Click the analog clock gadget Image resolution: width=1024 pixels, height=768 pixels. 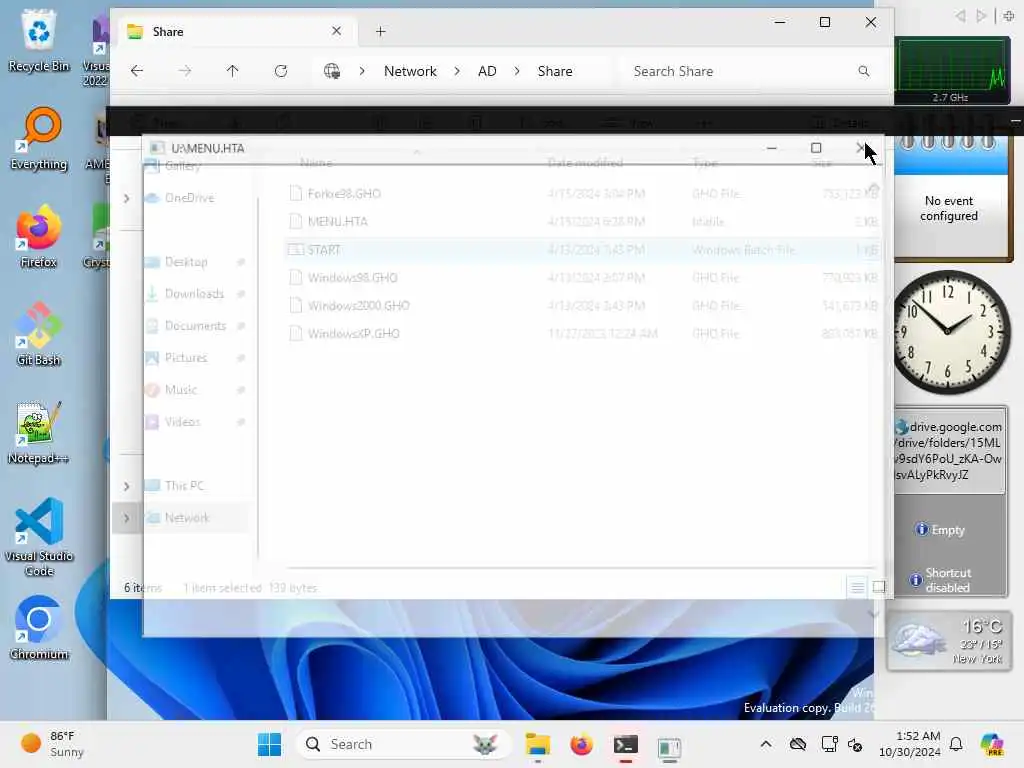pyautogui.click(x=950, y=332)
